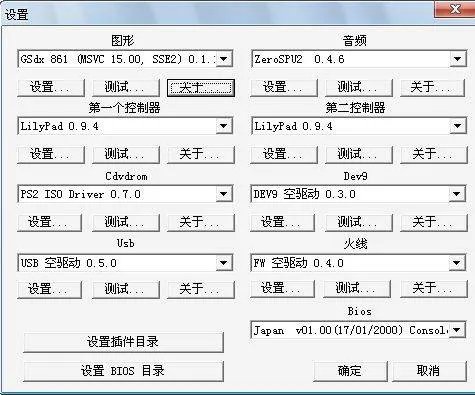Run 测试 for 音频 plugin
The height and width of the screenshot is (395, 475).
tap(359, 87)
